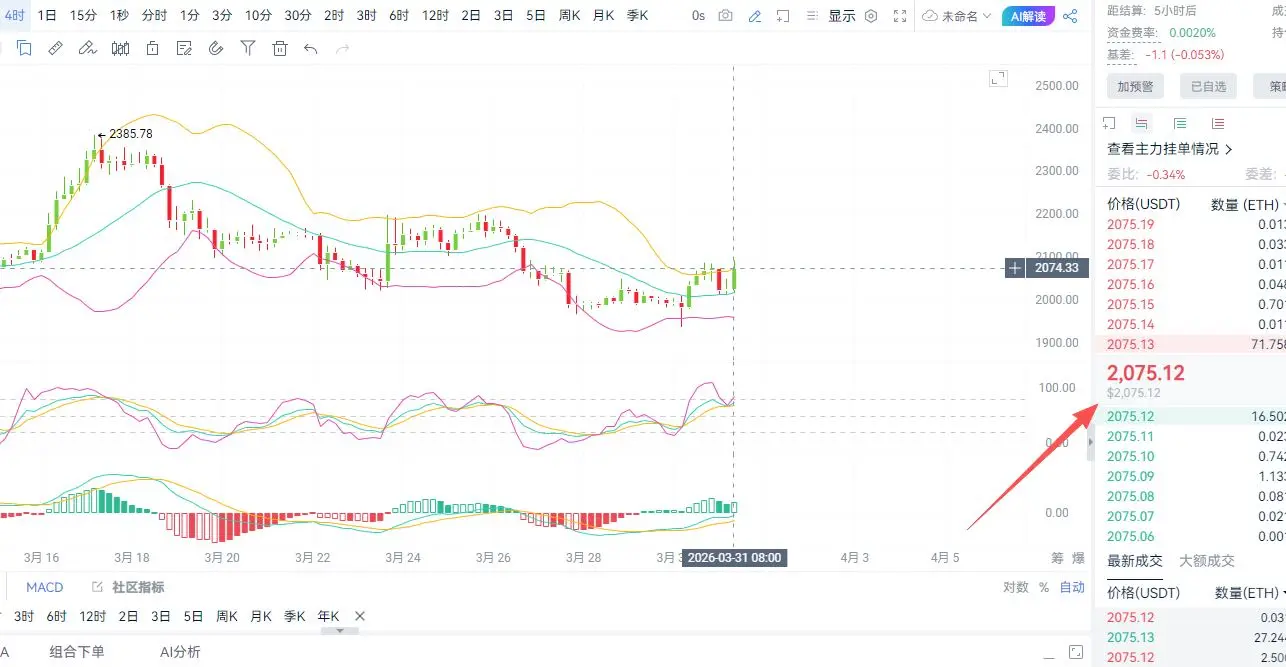1286x667 pixels.
Task: Toggle logarithmic scale 对数
Action: (x=1016, y=587)
